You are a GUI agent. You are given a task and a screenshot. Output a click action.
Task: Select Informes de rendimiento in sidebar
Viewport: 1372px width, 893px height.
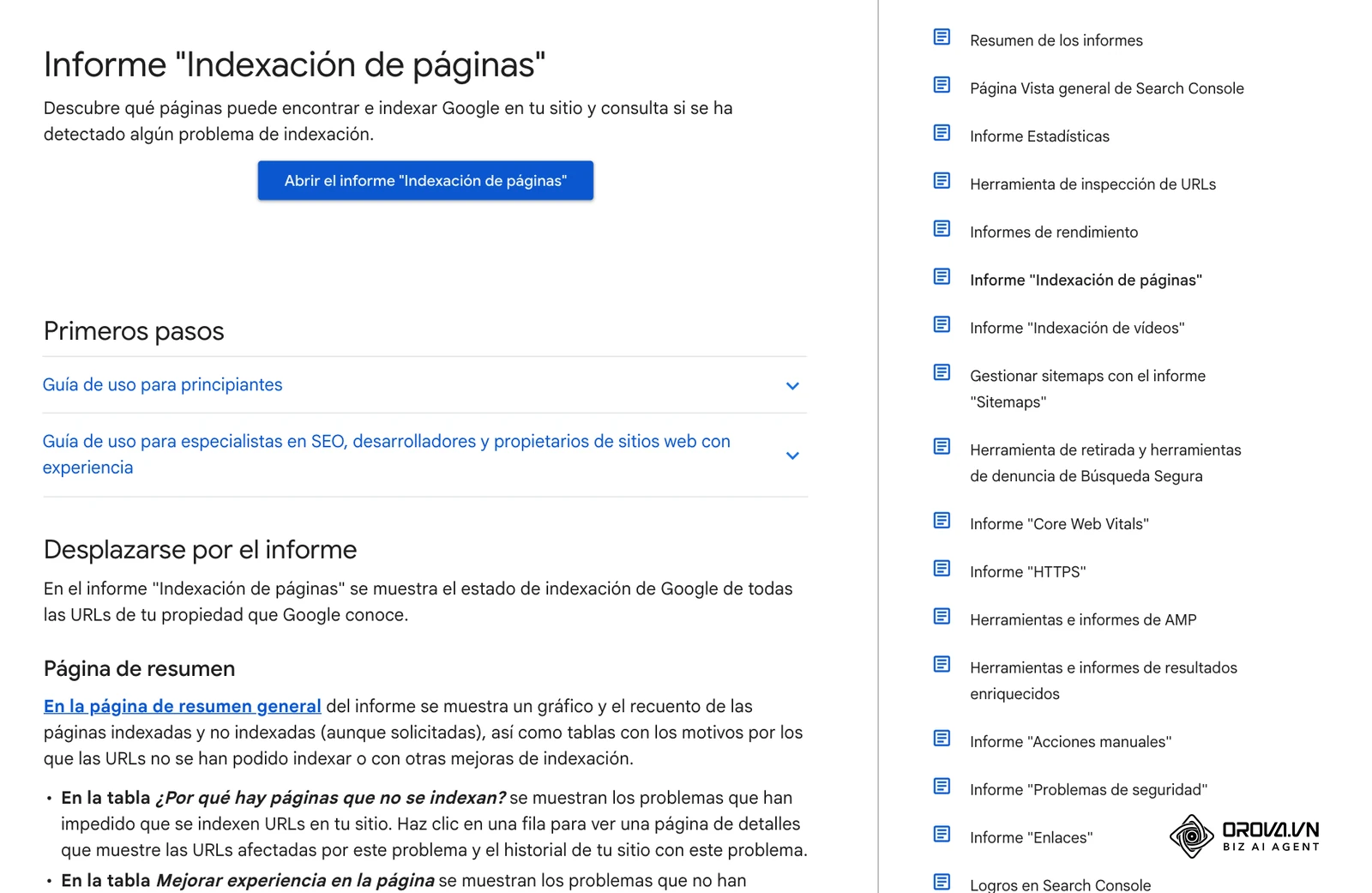coord(1054,232)
